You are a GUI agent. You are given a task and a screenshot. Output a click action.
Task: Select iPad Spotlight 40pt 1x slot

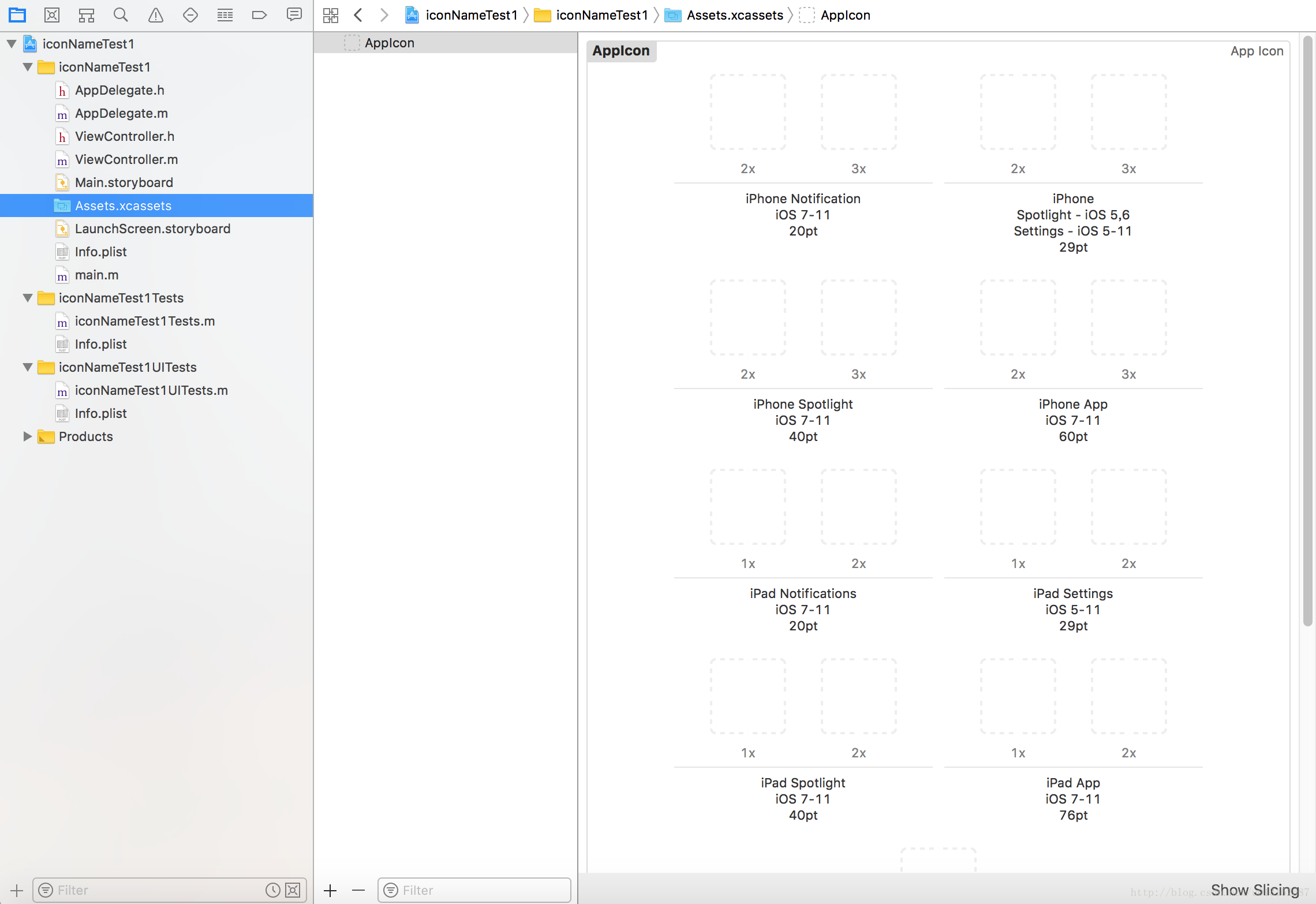[x=747, y=696]
